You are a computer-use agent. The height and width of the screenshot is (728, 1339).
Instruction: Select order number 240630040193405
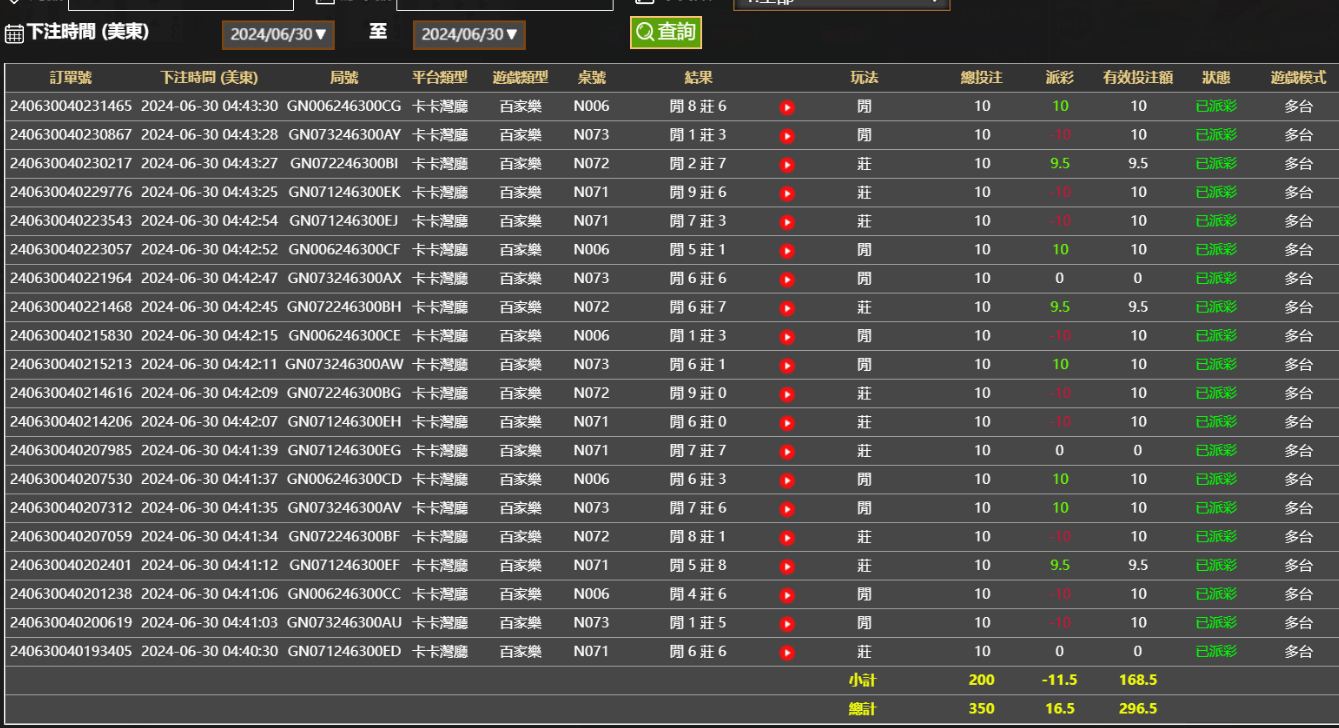[x=70, y=652]
